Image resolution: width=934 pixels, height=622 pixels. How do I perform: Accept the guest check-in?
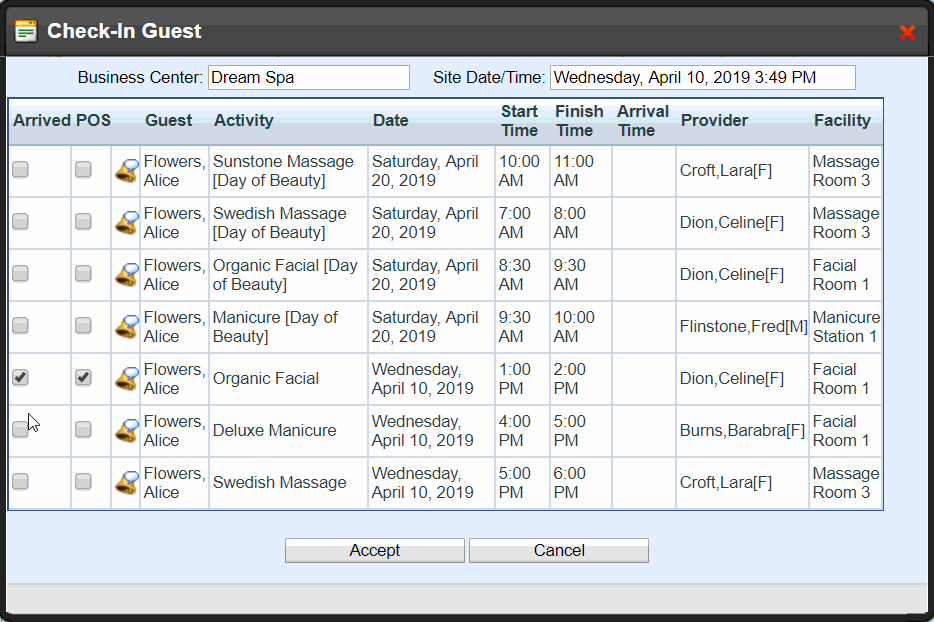click(375, 551)
